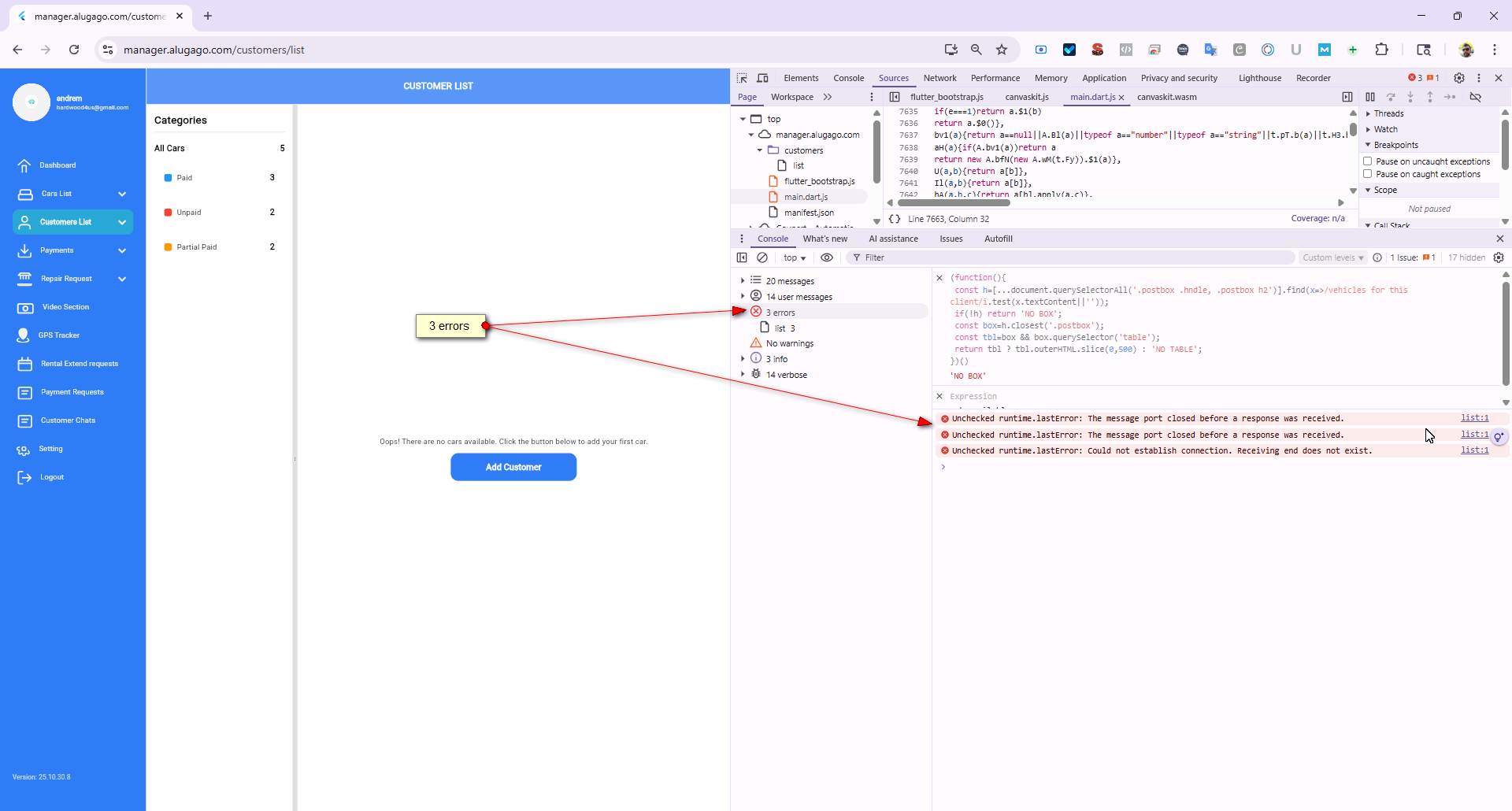Open the GPS Tracker sidebar item
Image resolution: width=1512 pixels, height=811 pixels.
tap(60, 335)
